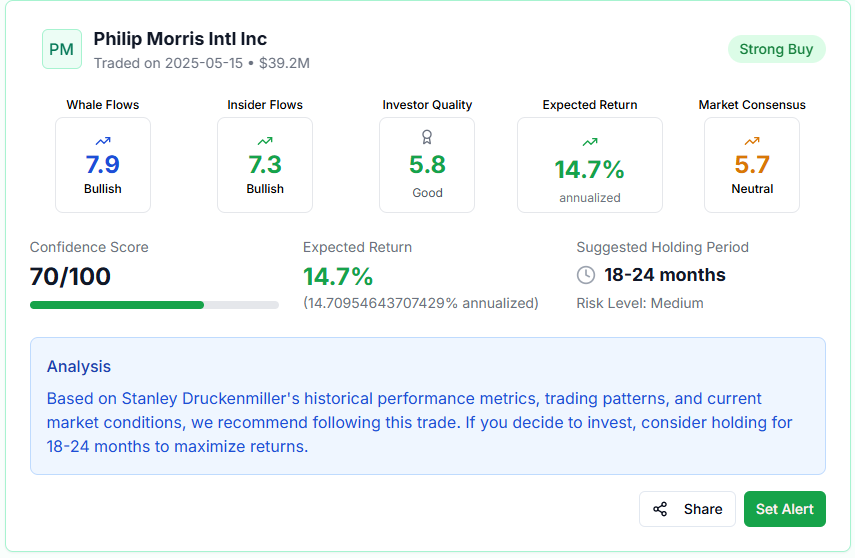Open the Investor Quality 5.8 card
This screenshot has width=855, height=558.
[427, 165]
